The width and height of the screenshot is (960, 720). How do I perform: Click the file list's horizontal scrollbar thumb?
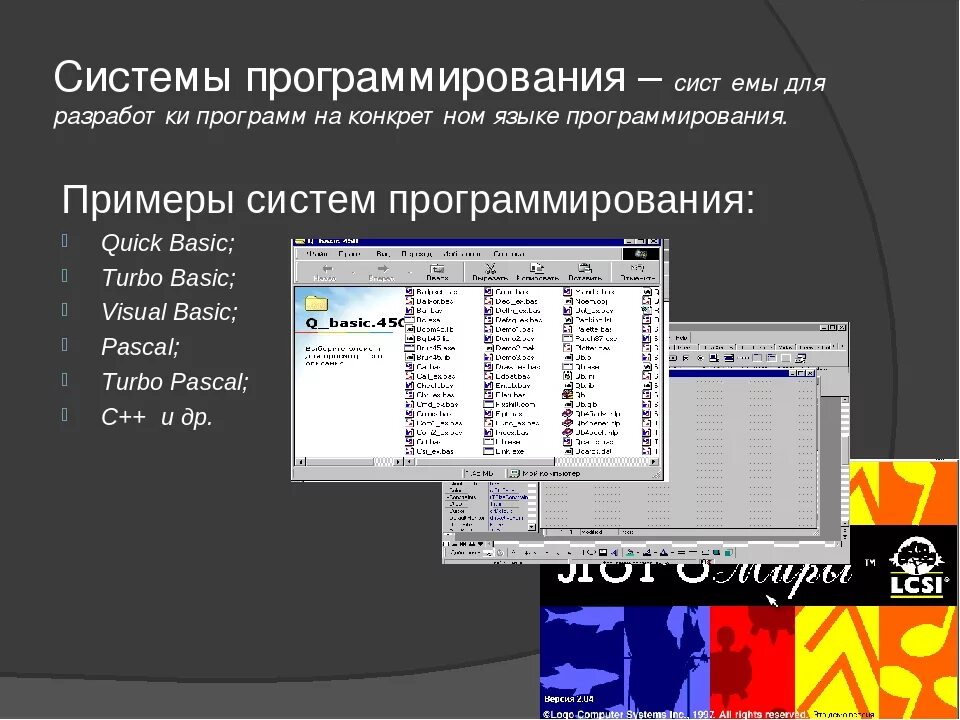[484, 462]
